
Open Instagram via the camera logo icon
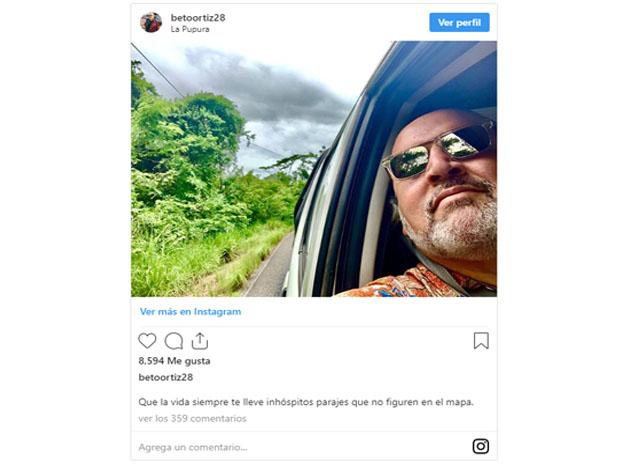pos(481,446)
